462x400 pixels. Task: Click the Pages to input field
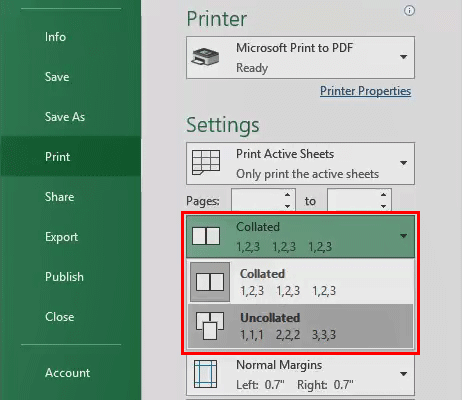click(353, 200)
